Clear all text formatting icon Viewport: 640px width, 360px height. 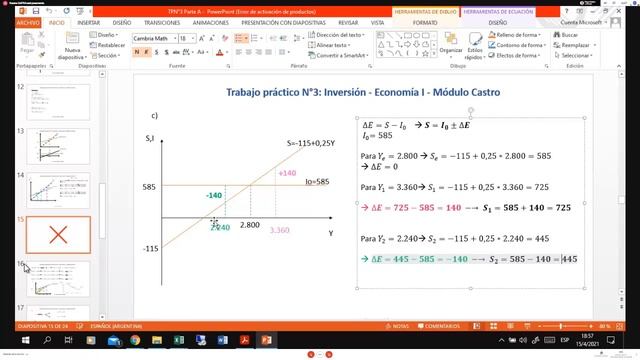225,38
